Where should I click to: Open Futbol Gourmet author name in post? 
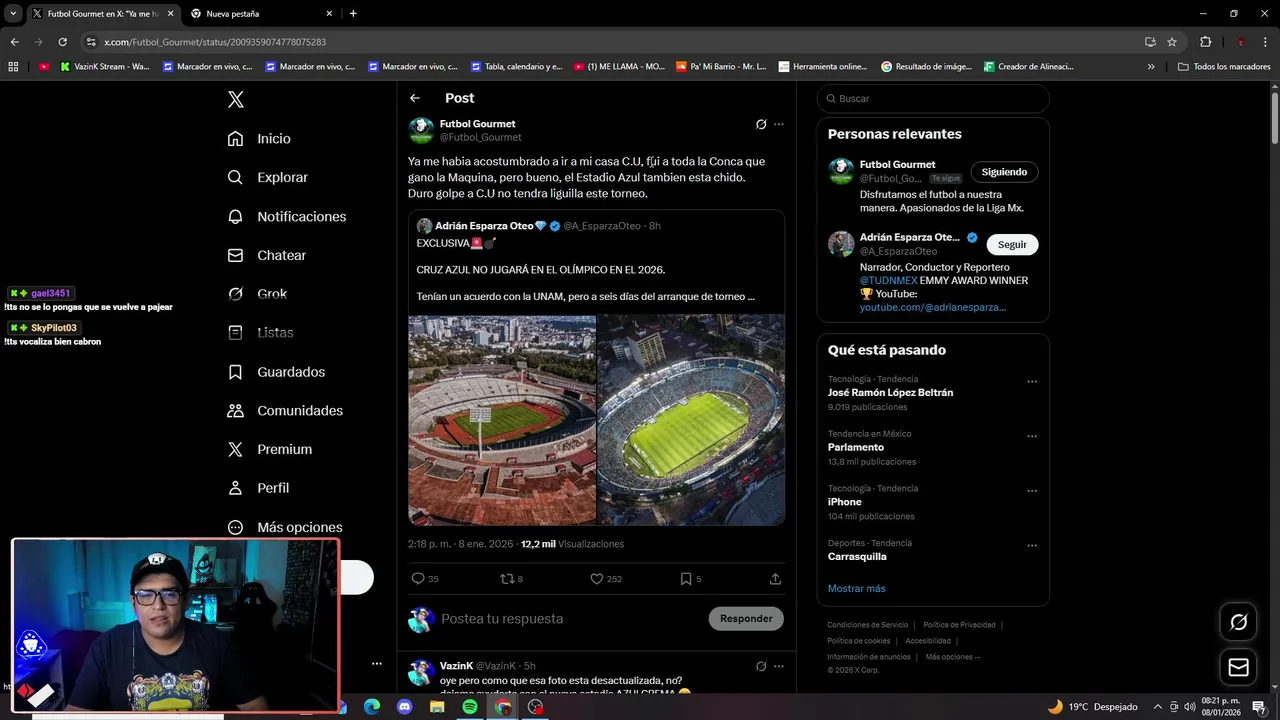pyautogui.click(x=477, y=124)
